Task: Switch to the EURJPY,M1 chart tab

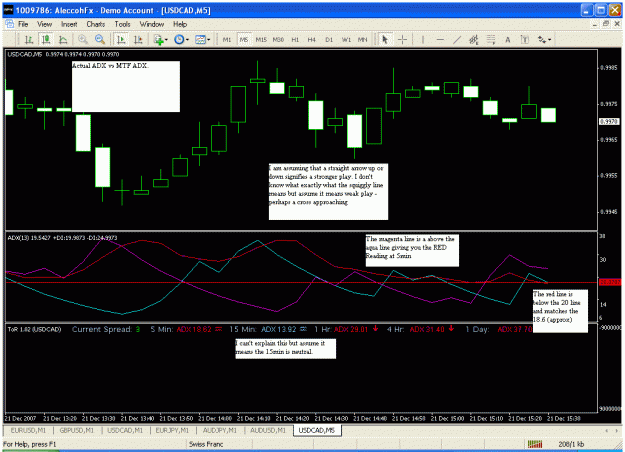Action: 173,430
